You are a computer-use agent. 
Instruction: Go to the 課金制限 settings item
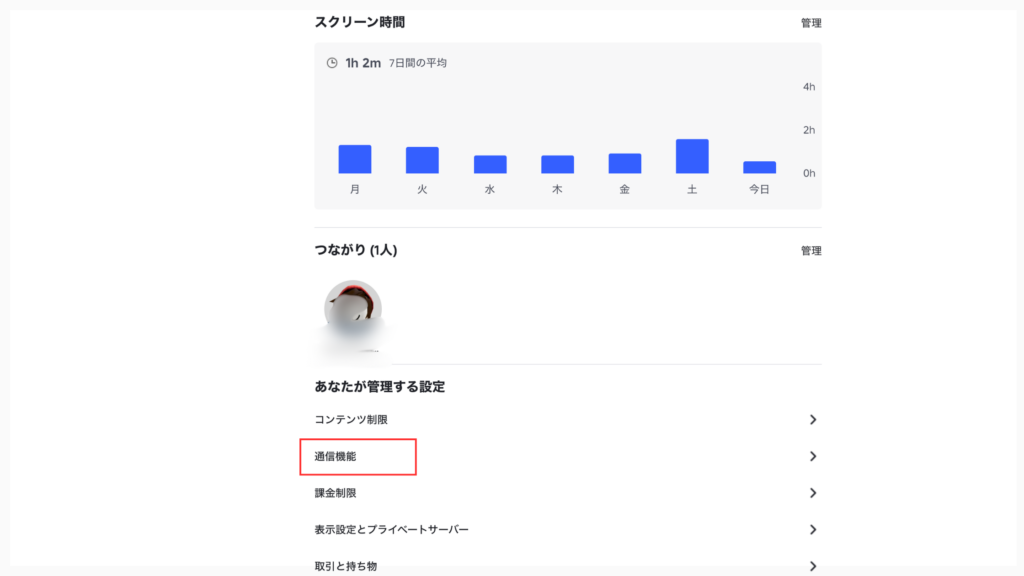pyautogui.click(x=336, y=493)
